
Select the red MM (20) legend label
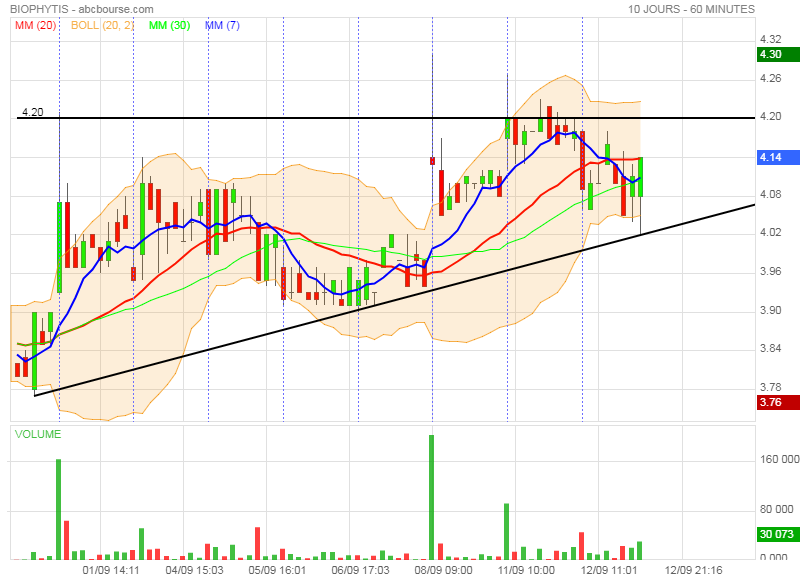[35, 26]
